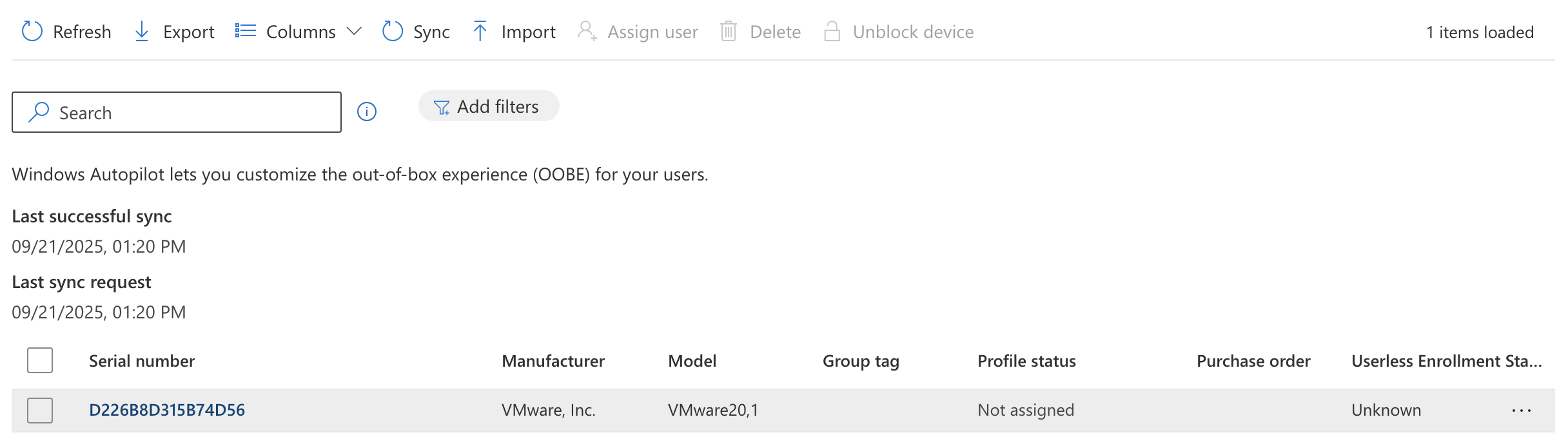Click the Profile status column header
This screenshot has width=1568, height=446.
point(1026,361)
